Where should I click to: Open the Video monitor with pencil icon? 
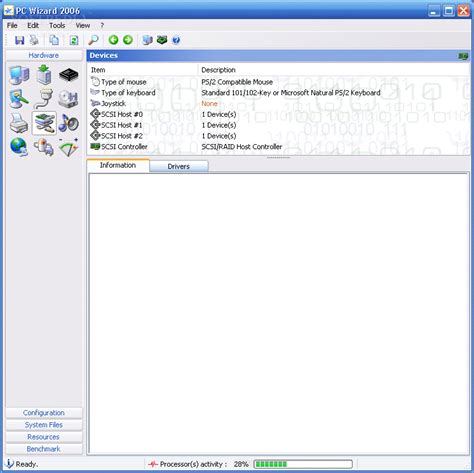click(x=19, y=99)
